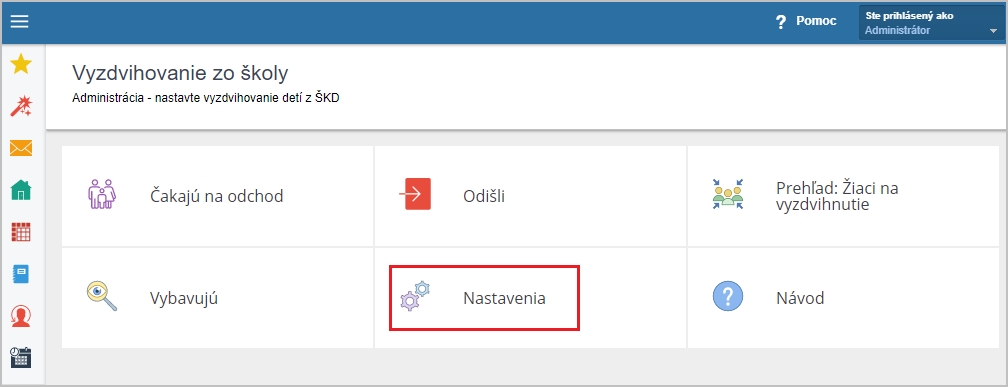The height and width of the screenshot is (387, 1008).
Task: Click the gears icon on the Nastavenia tile
Action: 415,297
